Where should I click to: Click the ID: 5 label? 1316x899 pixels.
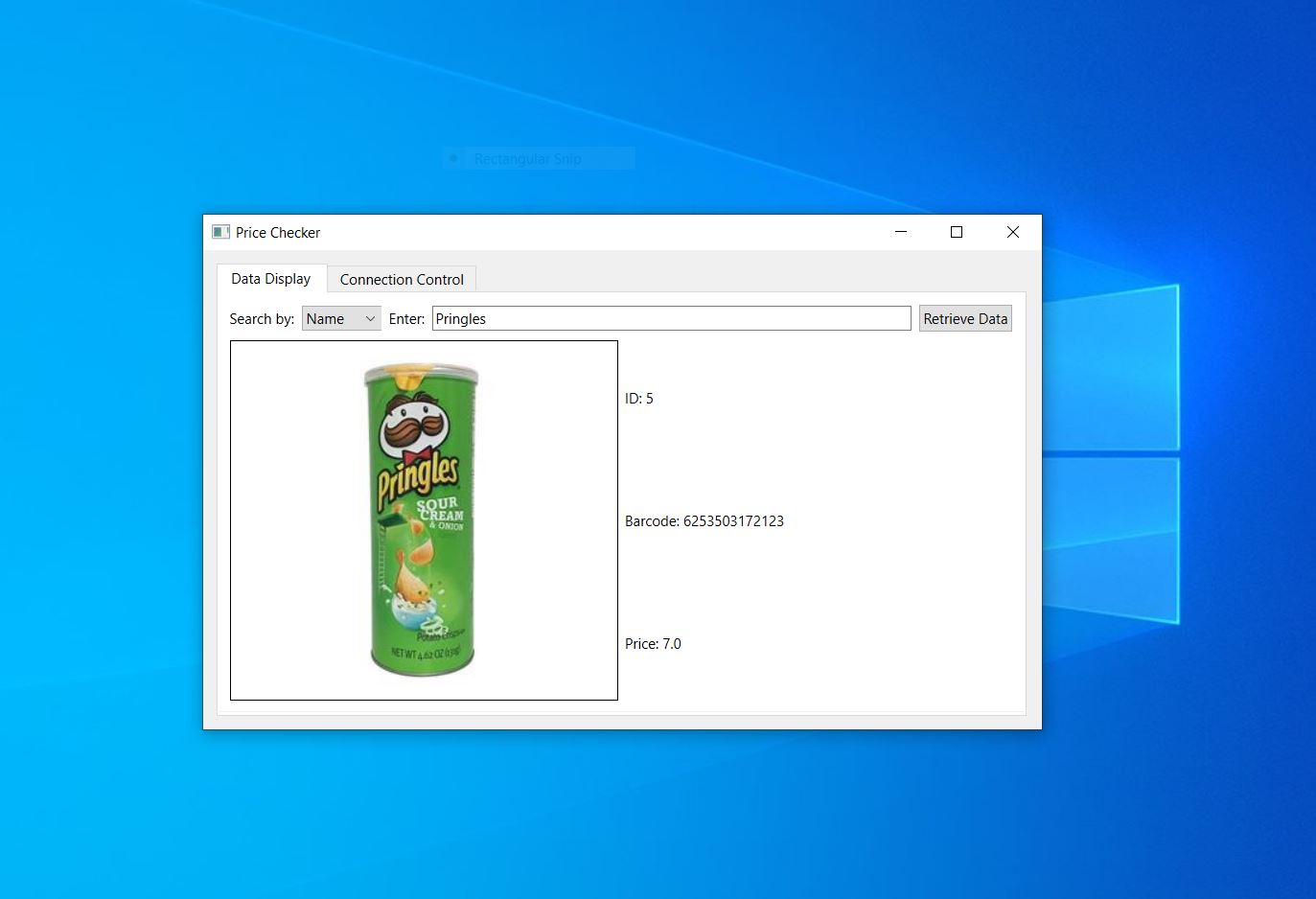pyautogui.click(x=639, y=399)
